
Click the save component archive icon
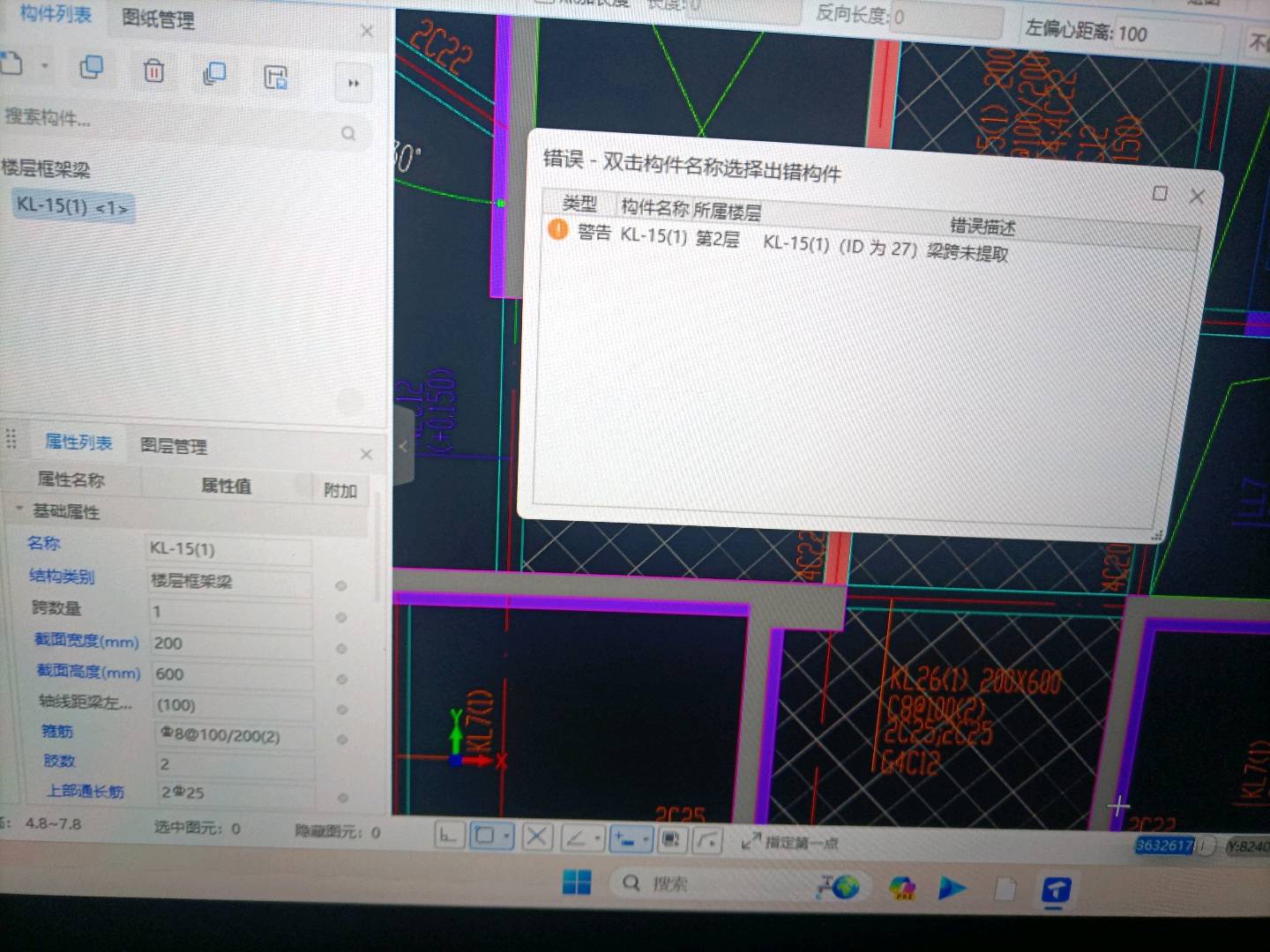[276, 77]
